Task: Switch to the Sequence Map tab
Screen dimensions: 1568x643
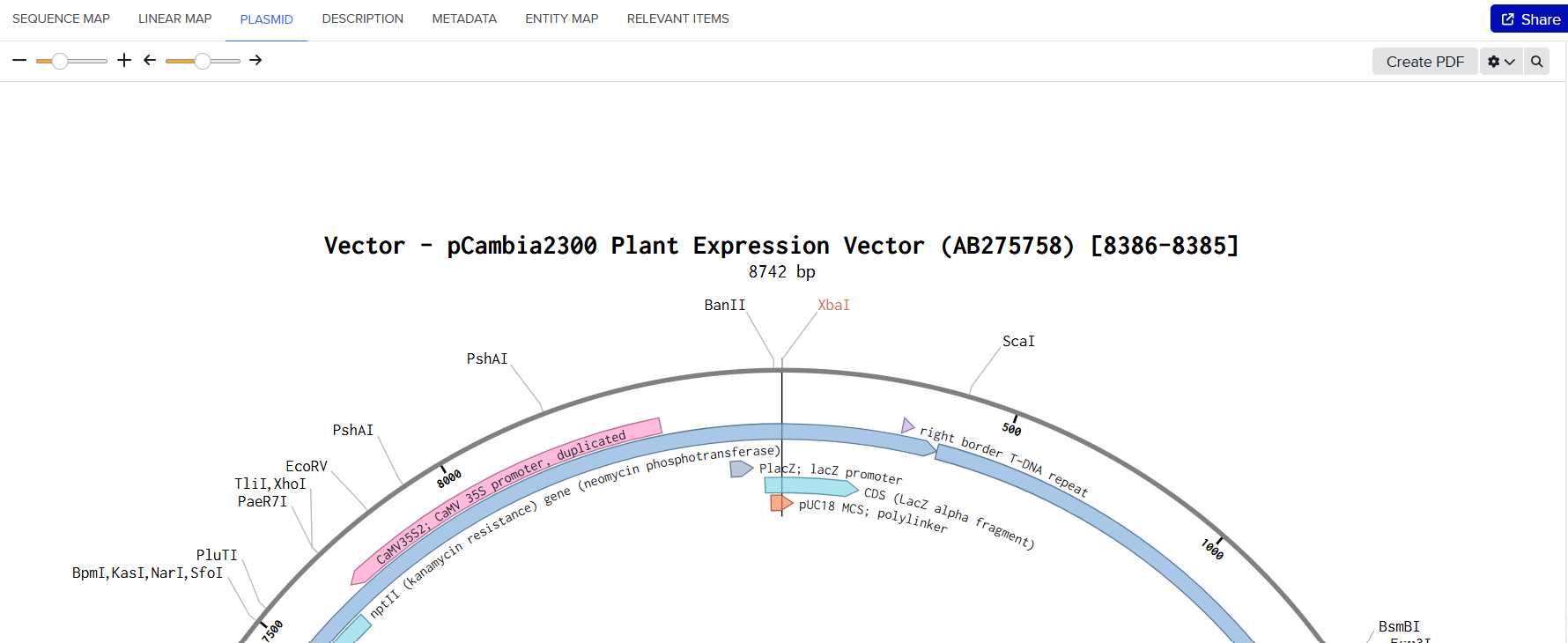Action: [x=61, y=18]
